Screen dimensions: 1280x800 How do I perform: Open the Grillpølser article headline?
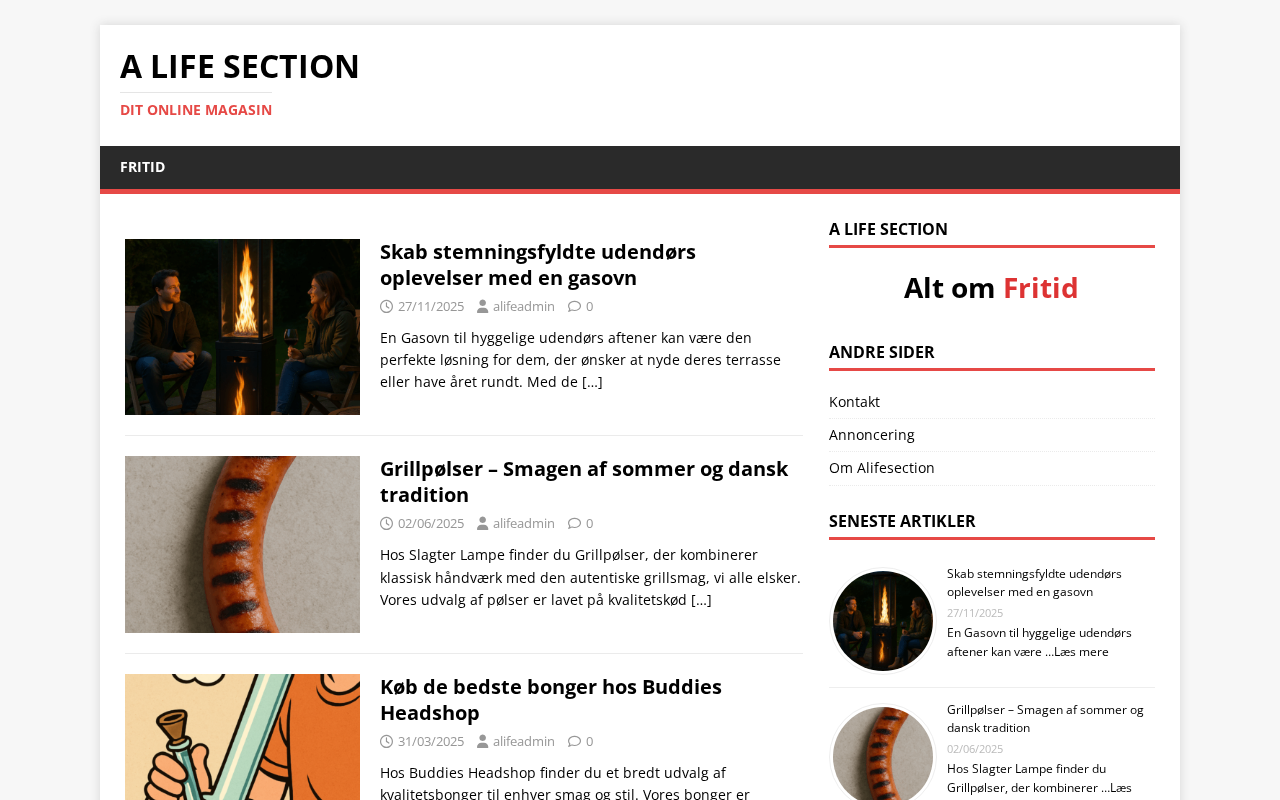click(584, 482)
